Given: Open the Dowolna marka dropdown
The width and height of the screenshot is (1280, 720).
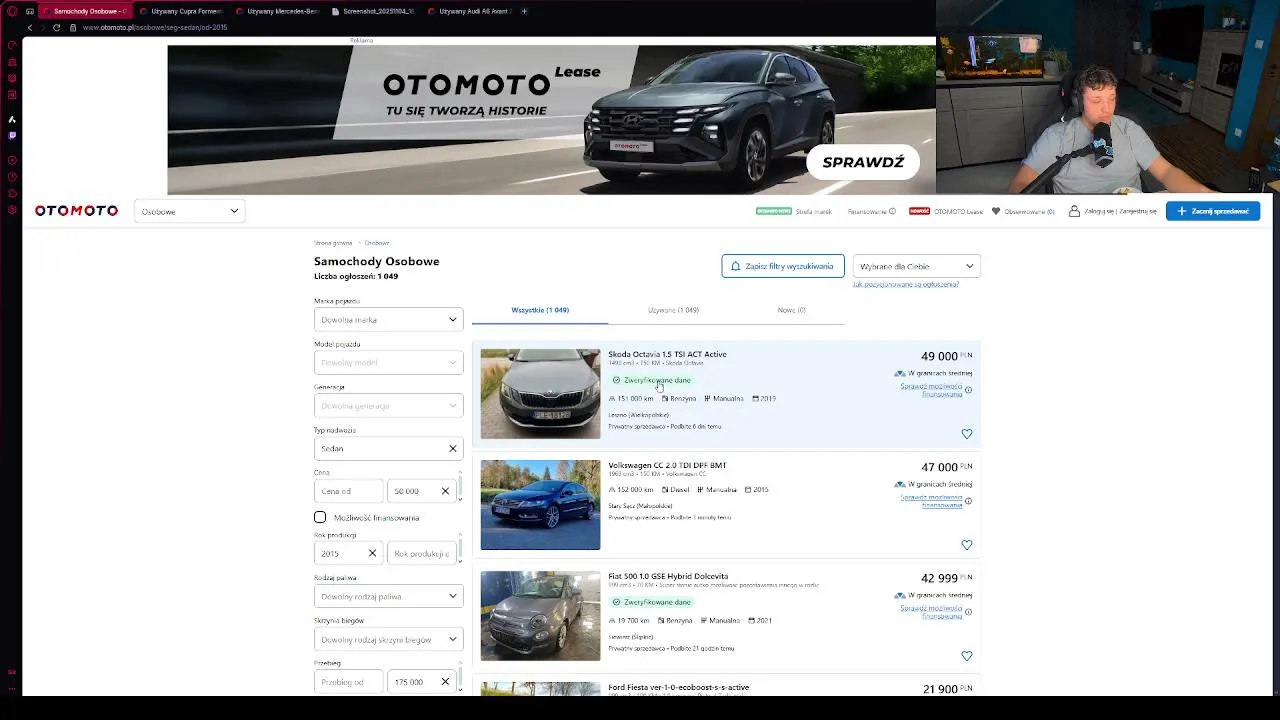Looking at the screenshot, I should [388, 320].
